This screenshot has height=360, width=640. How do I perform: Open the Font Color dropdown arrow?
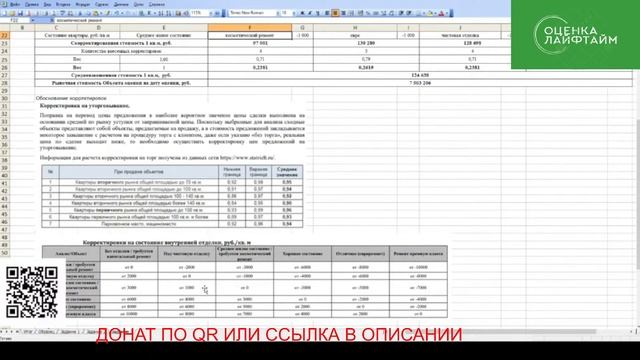[447, 13]
